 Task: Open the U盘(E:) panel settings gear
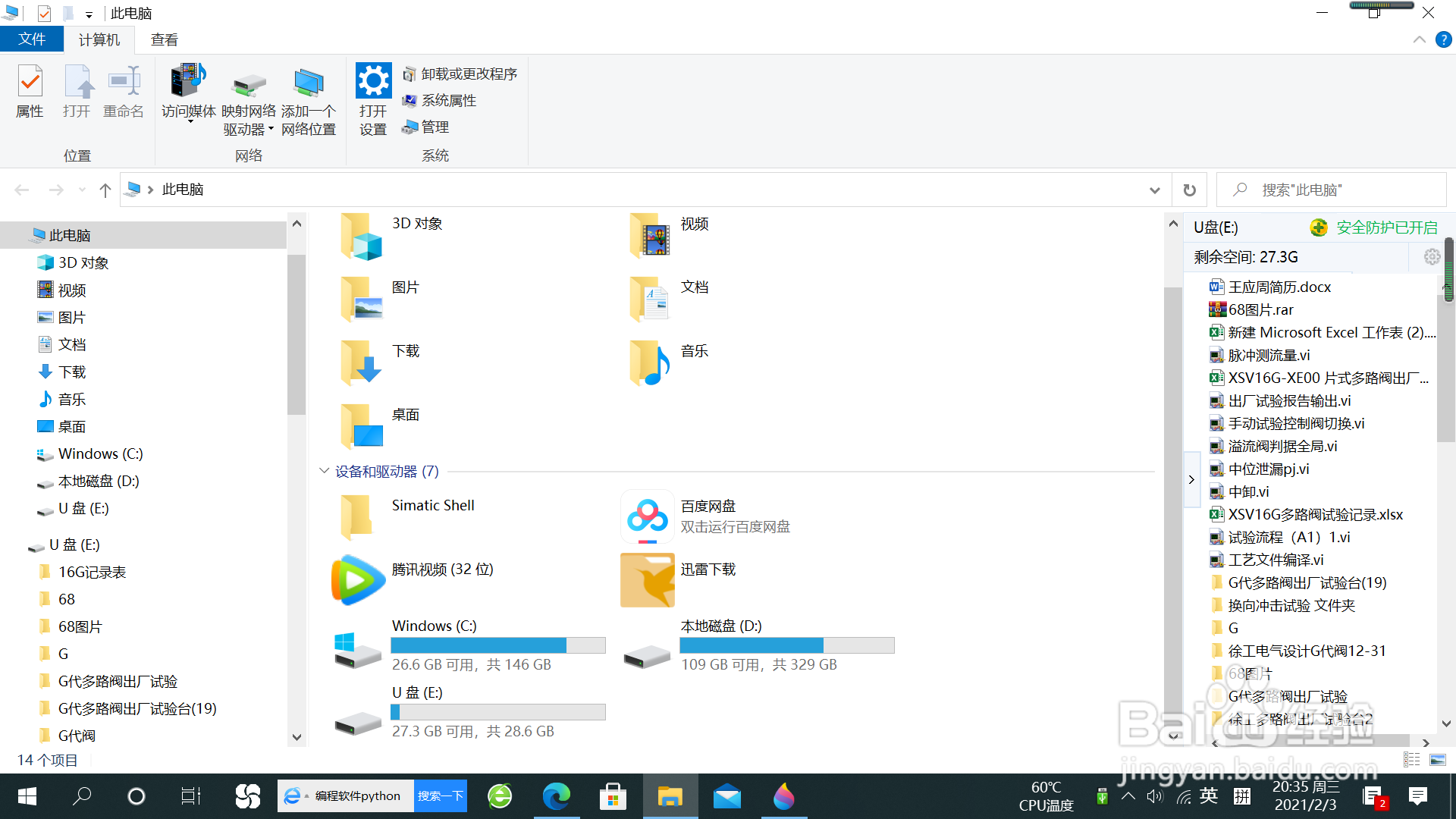point(1432,256)
